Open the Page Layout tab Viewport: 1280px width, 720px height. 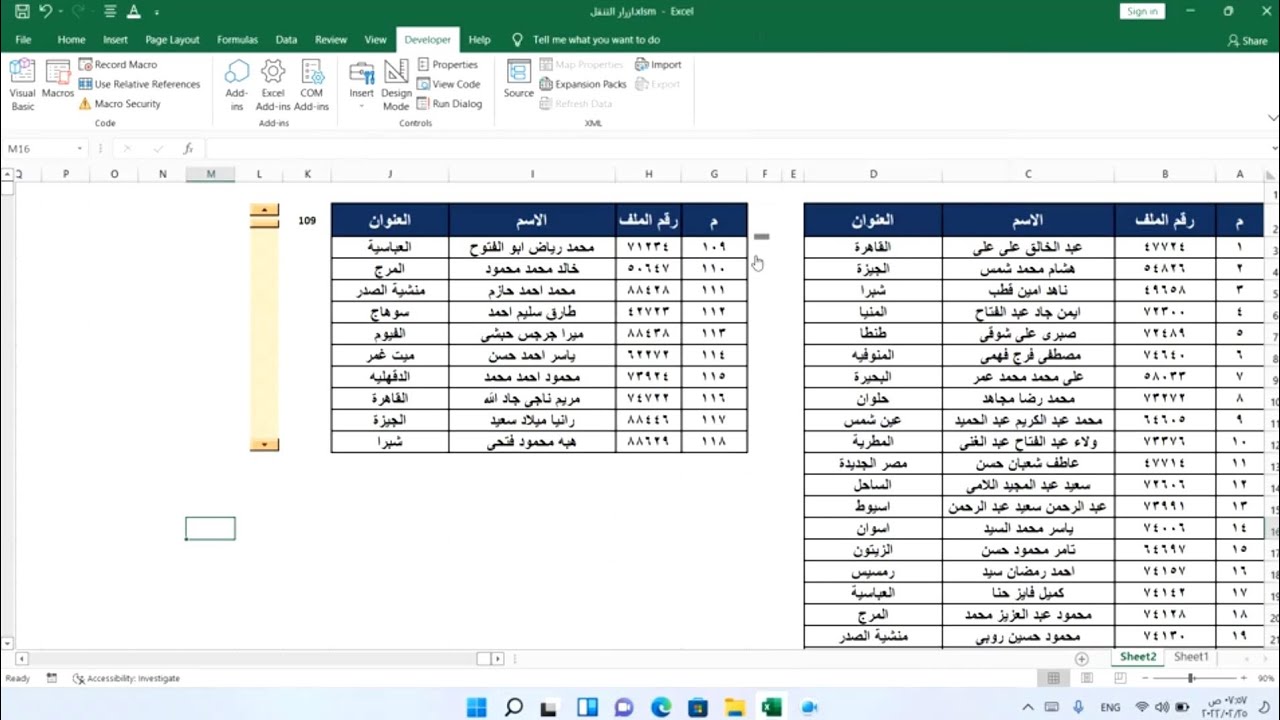click(172, 40)
